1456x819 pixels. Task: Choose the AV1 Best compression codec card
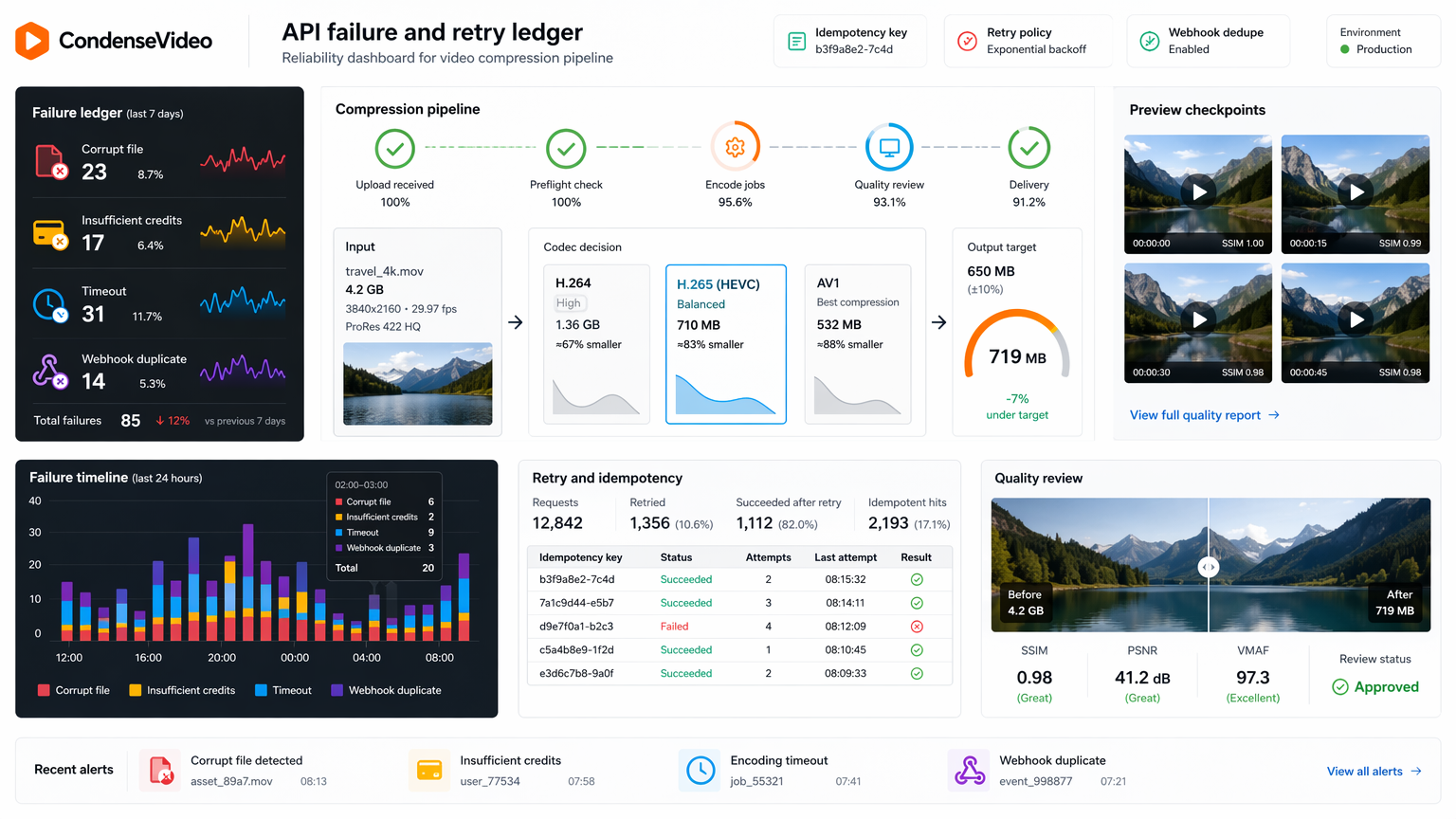(858, 343)
